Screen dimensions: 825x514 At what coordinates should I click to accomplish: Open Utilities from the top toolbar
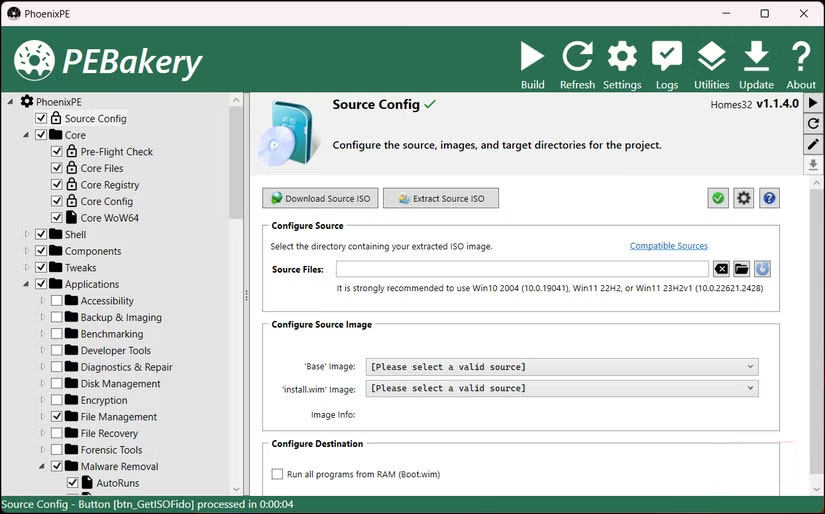(711, 56)
